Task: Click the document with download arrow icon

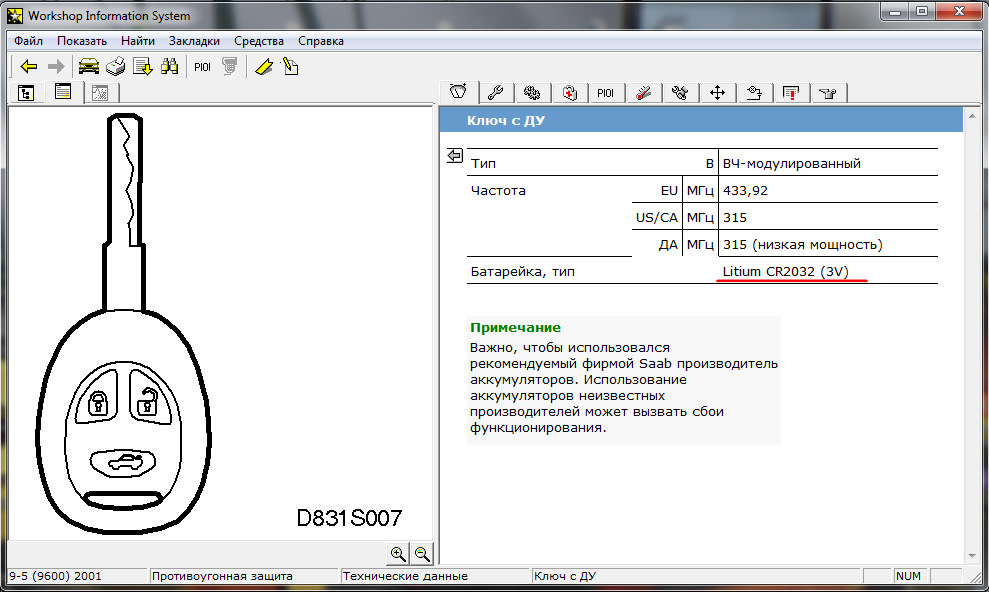Action: coord(143,66)
